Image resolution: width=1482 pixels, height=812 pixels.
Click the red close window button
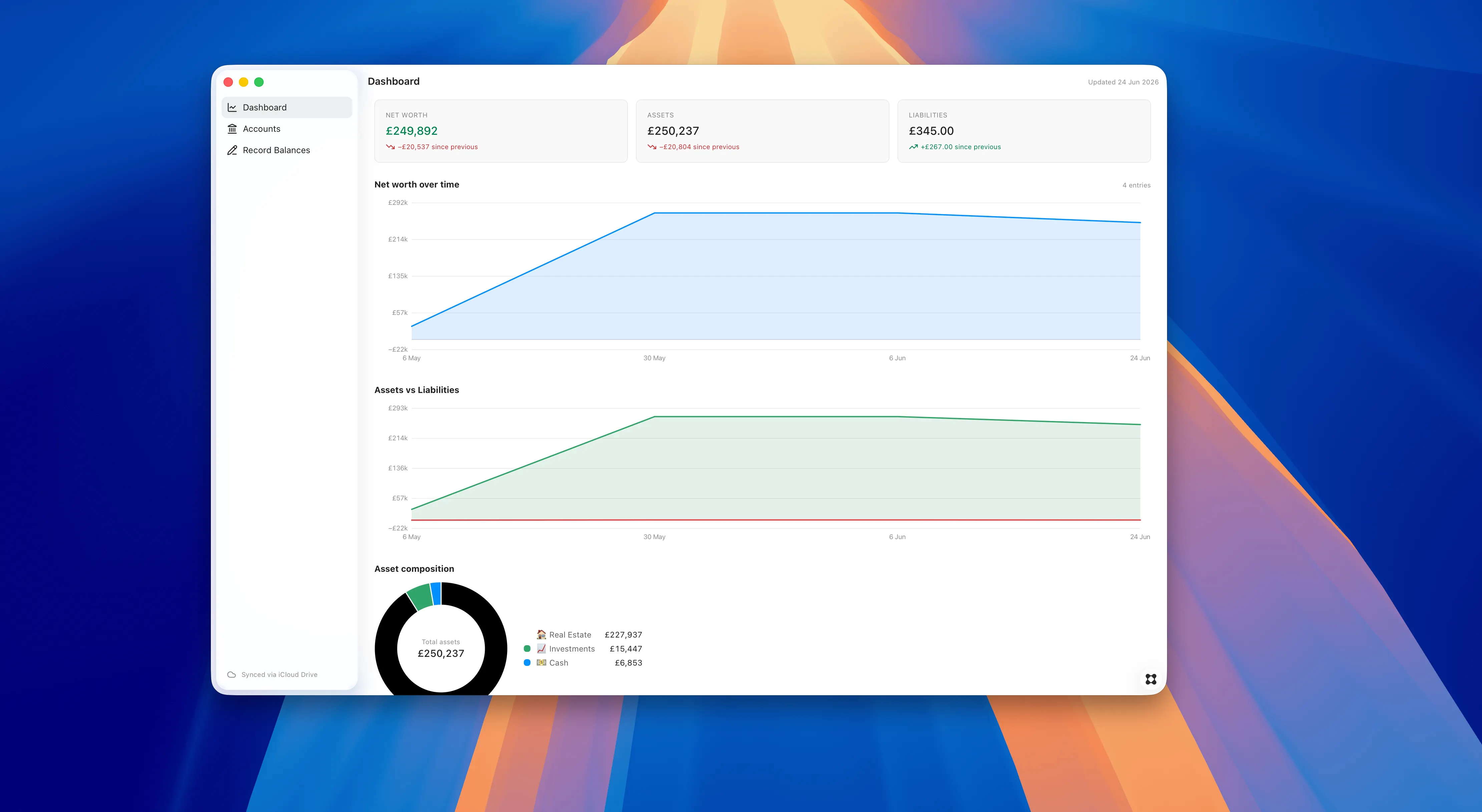click(229, 82)
